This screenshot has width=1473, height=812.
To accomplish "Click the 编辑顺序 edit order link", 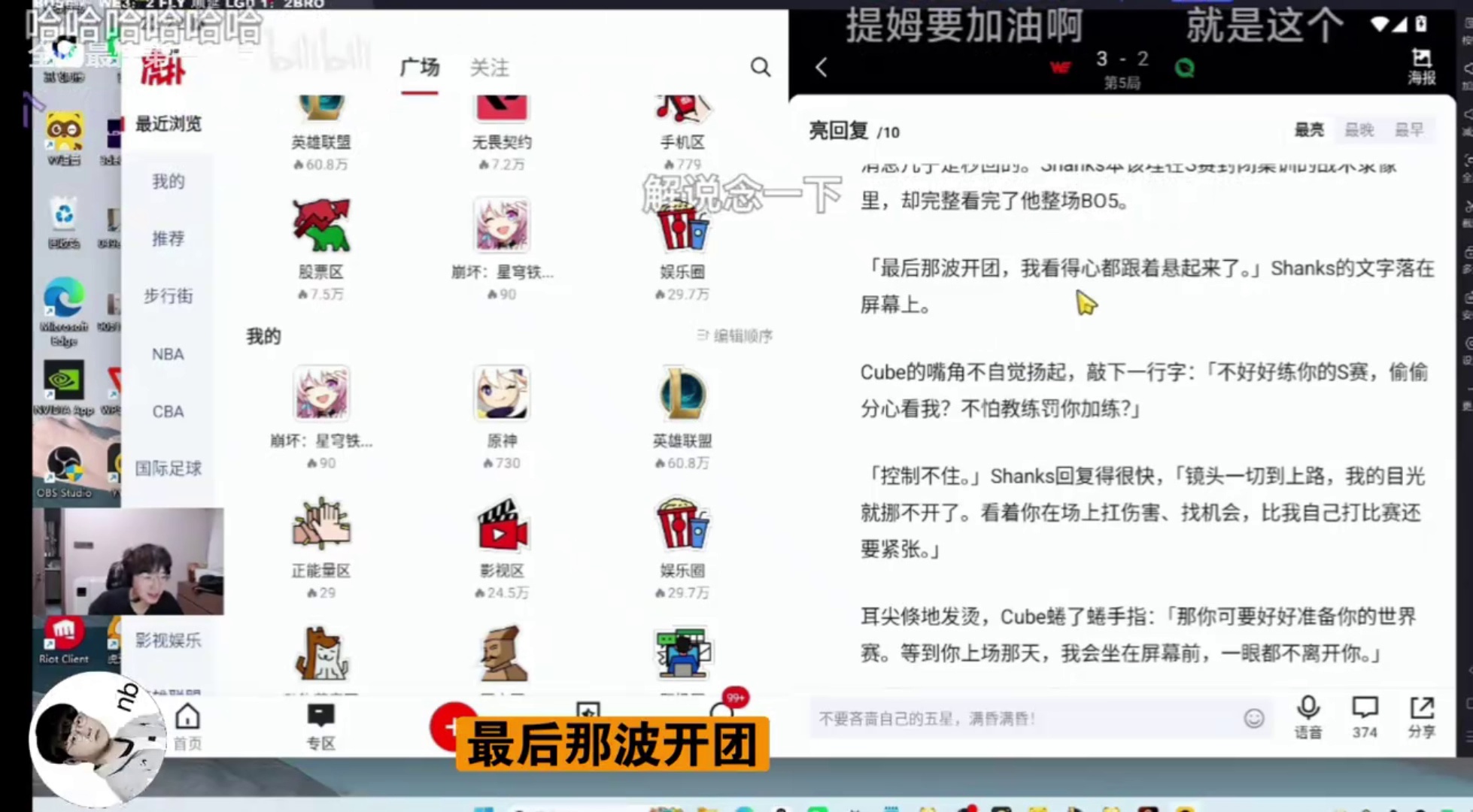I will 734,335.
